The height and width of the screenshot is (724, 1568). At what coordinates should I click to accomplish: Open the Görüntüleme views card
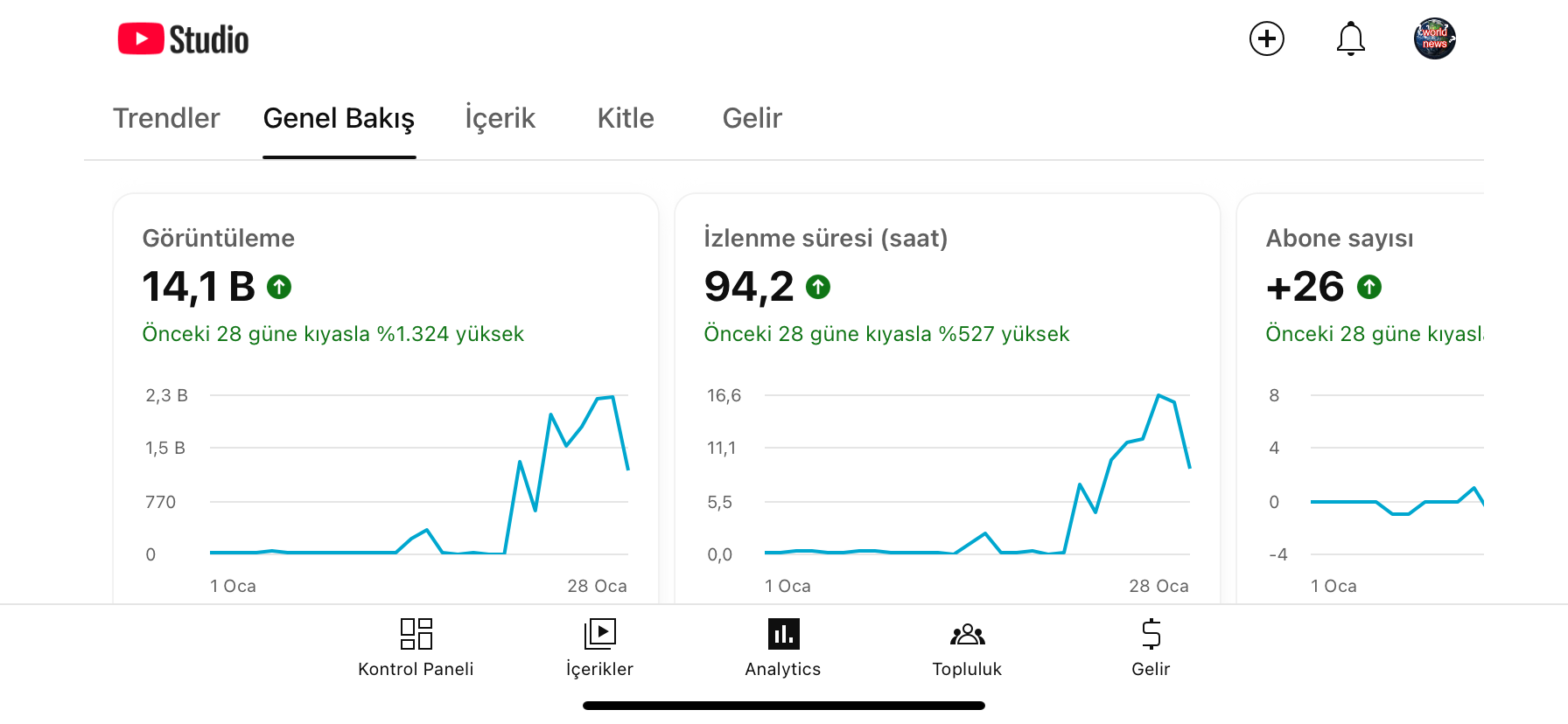(x=386, y=398)
